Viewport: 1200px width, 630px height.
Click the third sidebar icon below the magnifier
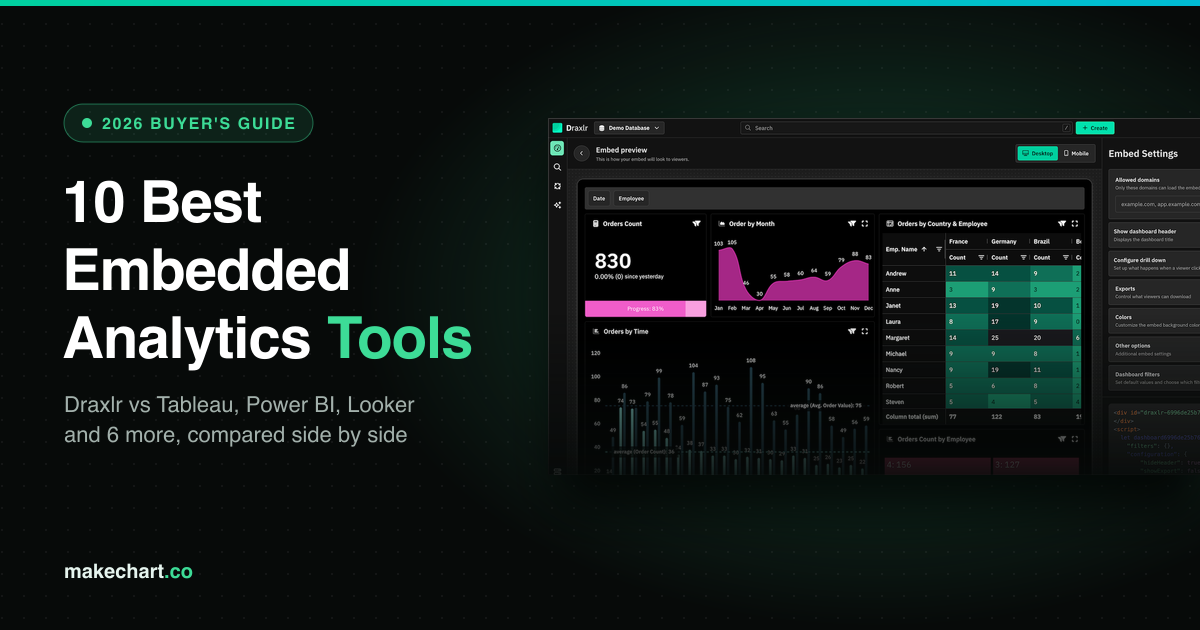(557, 186)
